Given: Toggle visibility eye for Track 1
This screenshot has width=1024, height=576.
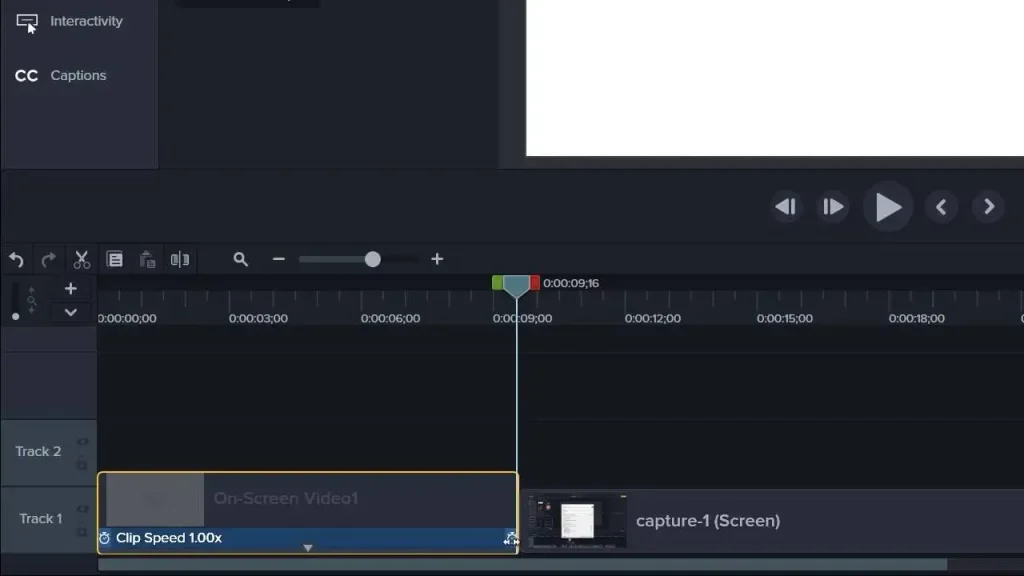Looking at the screenshot, I should click(82, 509).
